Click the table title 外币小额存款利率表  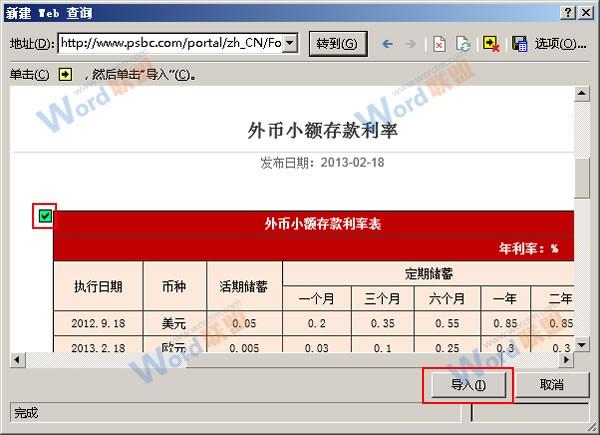(x=323, y=224)
